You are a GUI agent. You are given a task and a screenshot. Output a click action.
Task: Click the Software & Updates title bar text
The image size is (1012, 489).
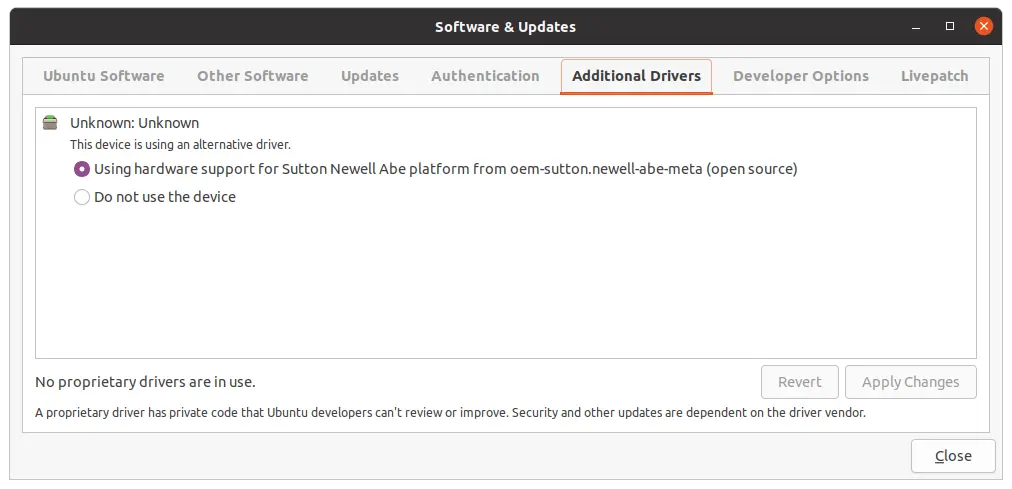[x=505, y=27]
